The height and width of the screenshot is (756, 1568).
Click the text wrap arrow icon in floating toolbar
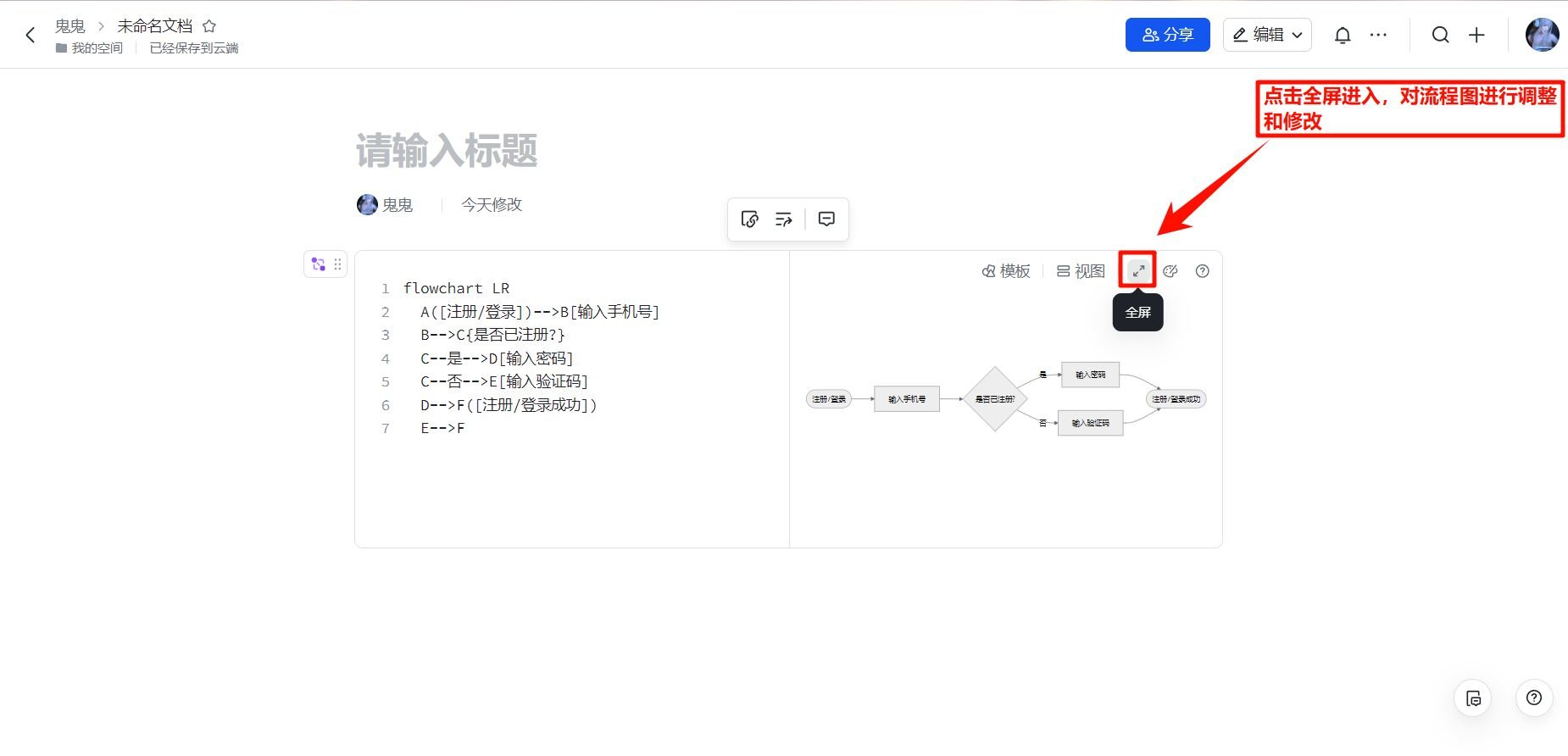pyautogui.click(x=784, y=220)
